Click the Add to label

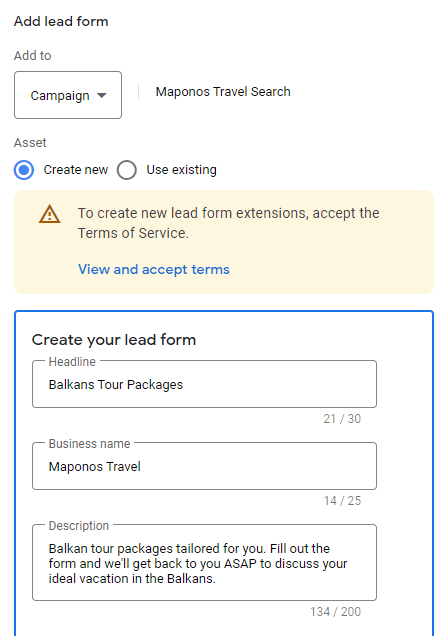coord(32,56)
